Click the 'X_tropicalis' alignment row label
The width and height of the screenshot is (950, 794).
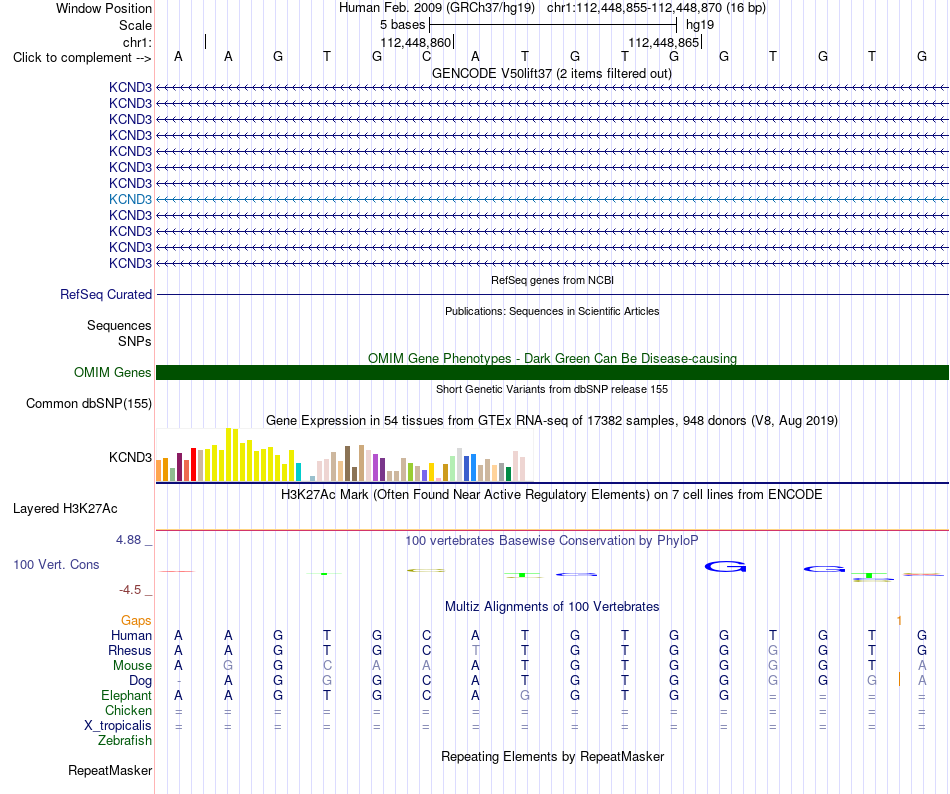[x=118, y=726]
